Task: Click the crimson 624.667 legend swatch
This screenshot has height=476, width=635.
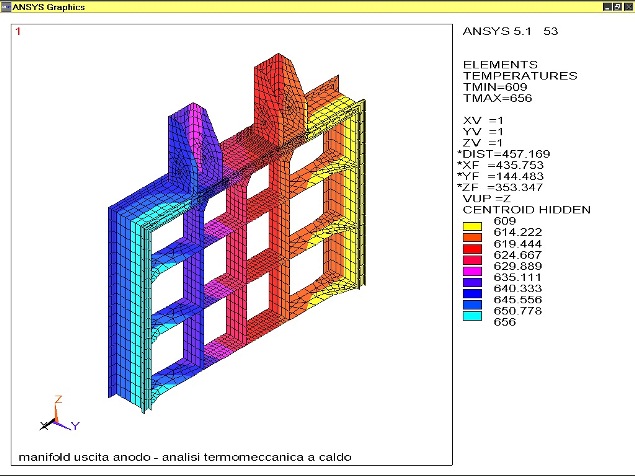Action: click(472, 260)
